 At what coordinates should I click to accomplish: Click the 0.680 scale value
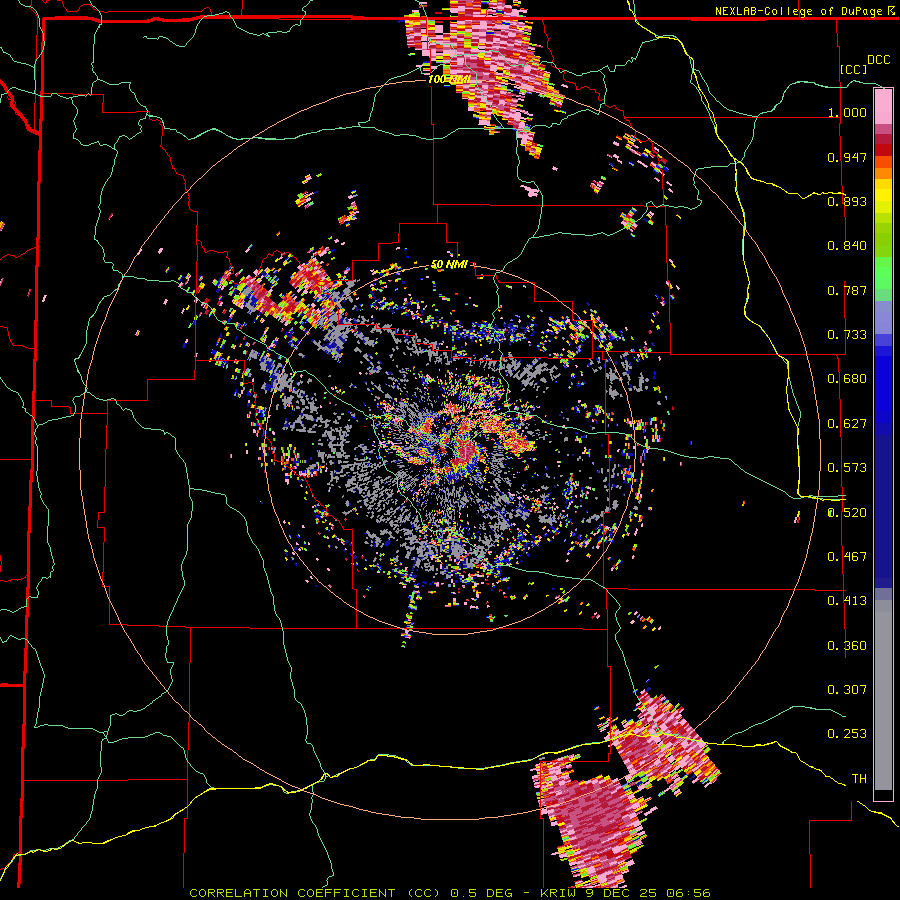pos(847,379)
